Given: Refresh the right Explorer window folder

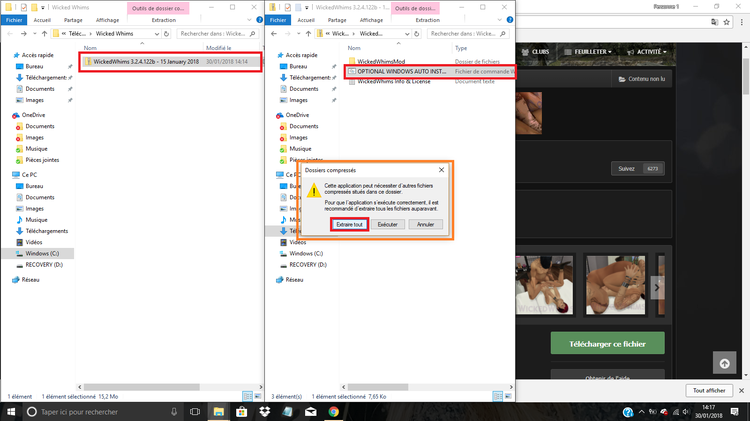Looking at the screenshot, I should point(417,33).
